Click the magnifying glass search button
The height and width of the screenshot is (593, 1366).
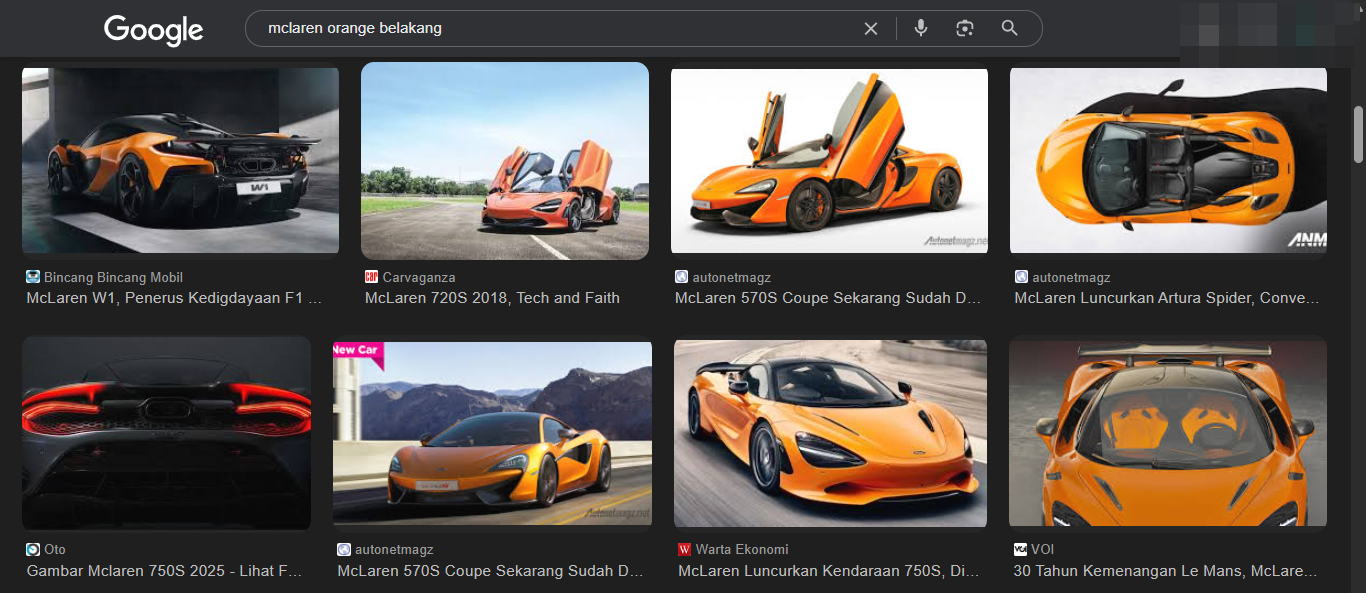1009,29
